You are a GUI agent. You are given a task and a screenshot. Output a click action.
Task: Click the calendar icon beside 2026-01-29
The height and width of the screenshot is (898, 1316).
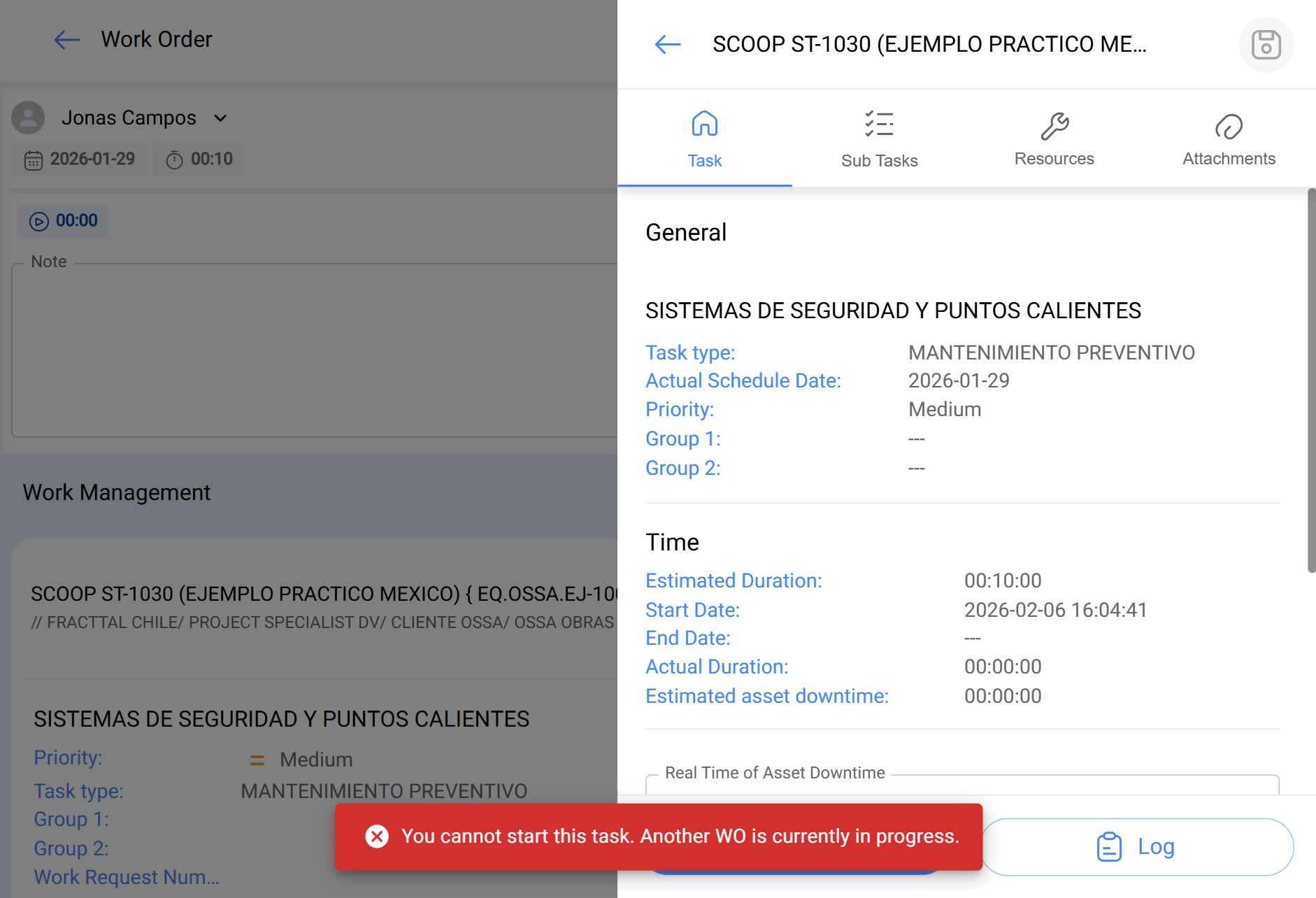point(34,159)
